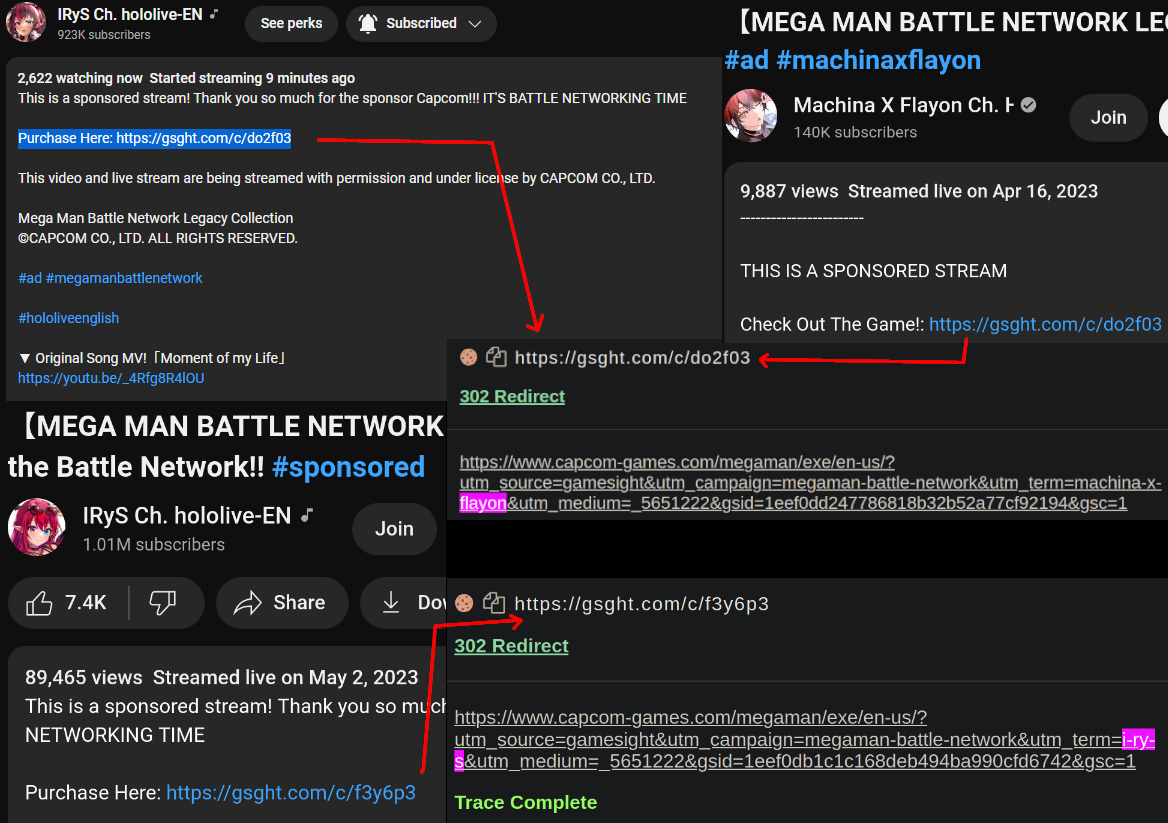Click IRyS Ch. hololive-EN name with 923K subscribers
1168x823 pixels.
(x=130, y=14)
